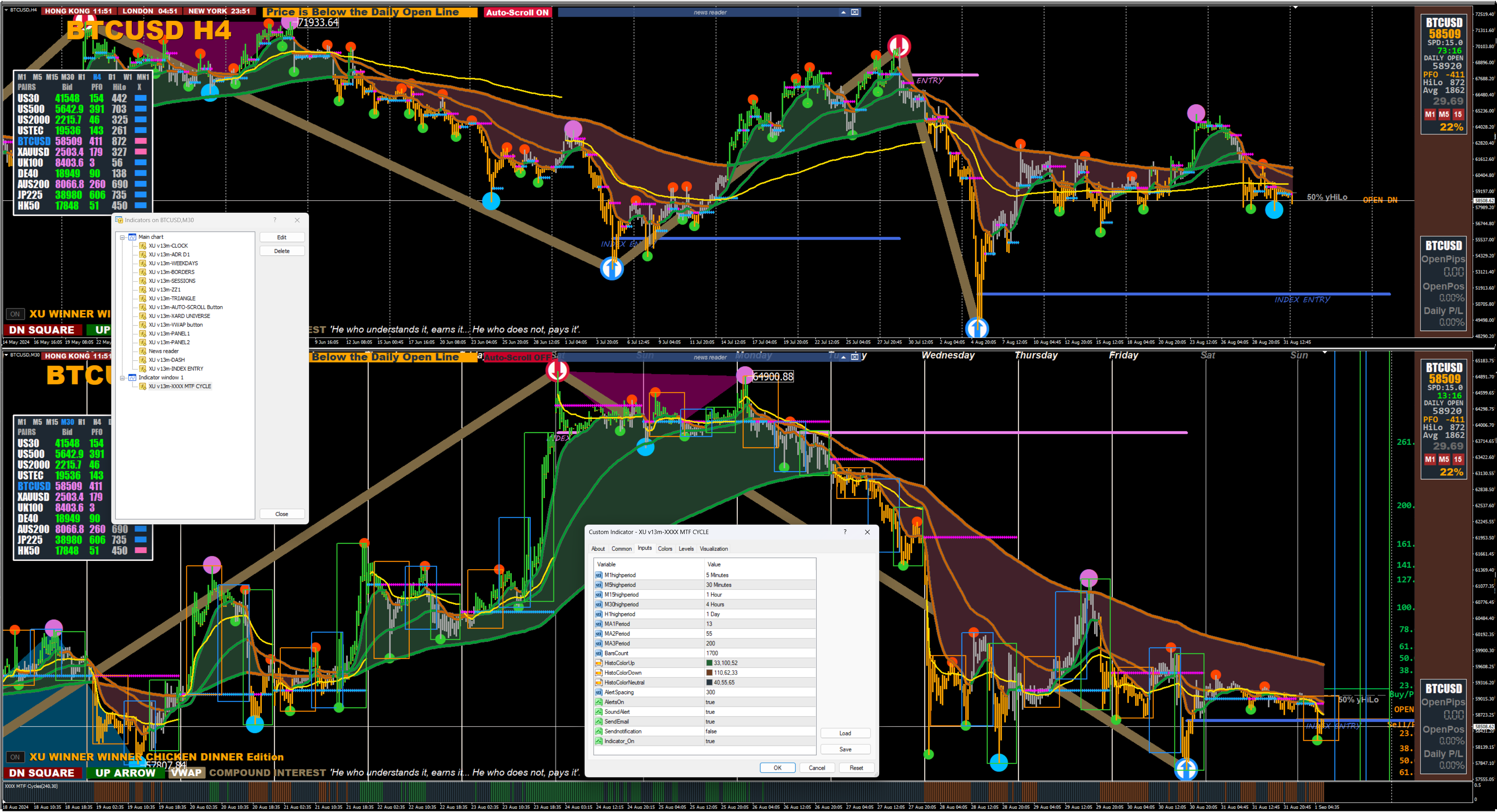The height and width of the screenshot is (812, 1497).
Task: Toggle the ON button beside XU WINNER in top chart
Action: point(15,314)
